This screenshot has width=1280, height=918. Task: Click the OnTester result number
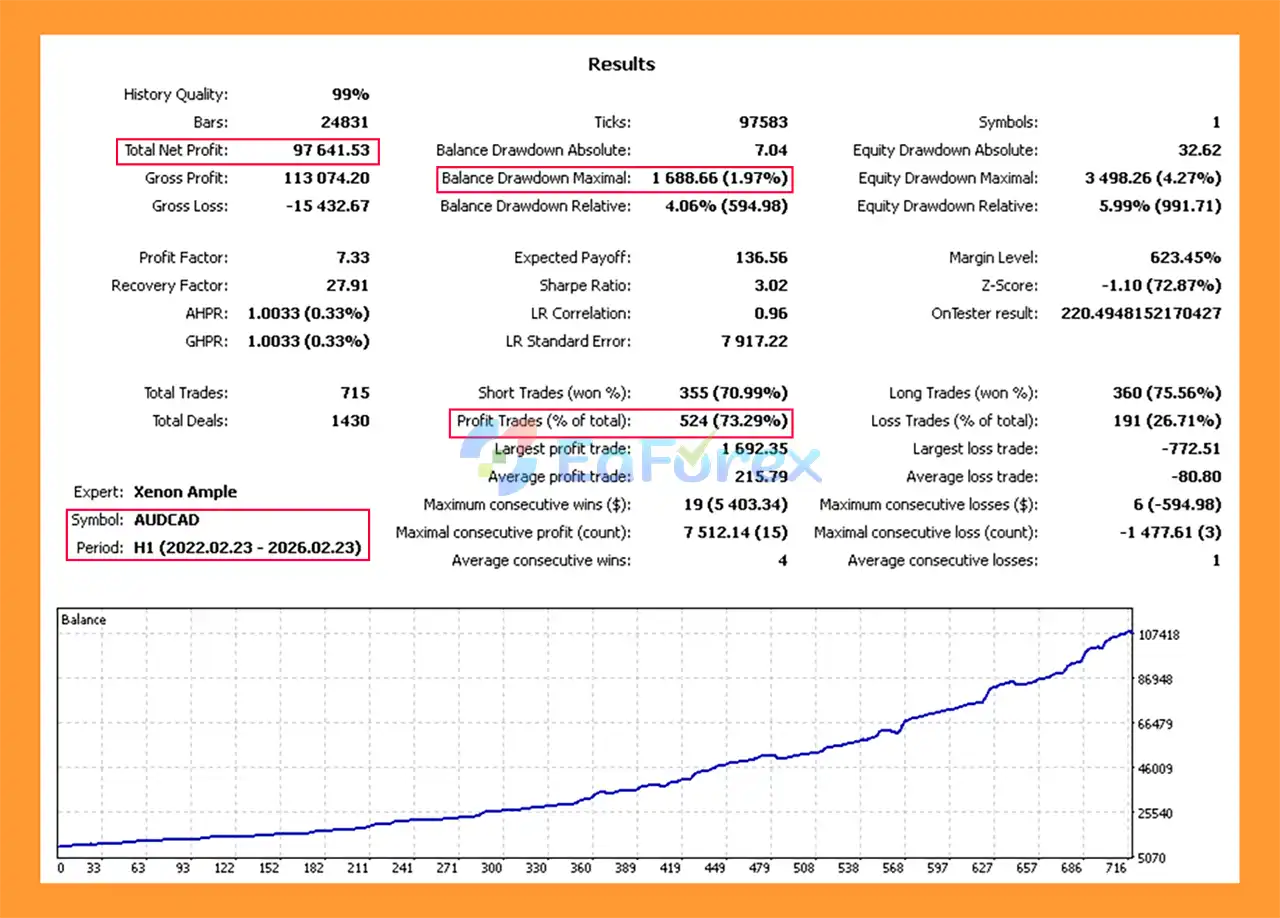coord(1140,314)
